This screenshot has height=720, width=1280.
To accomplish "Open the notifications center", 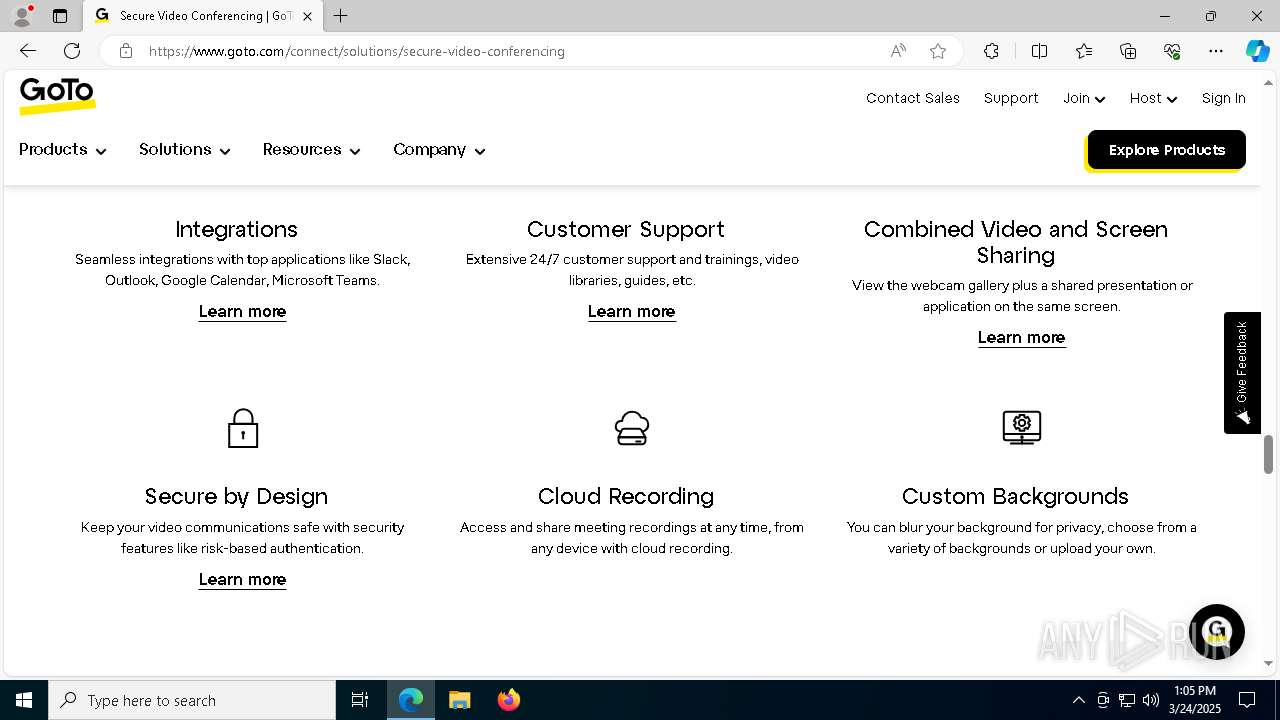I will pyautogui.click(x=1247, y=700).
